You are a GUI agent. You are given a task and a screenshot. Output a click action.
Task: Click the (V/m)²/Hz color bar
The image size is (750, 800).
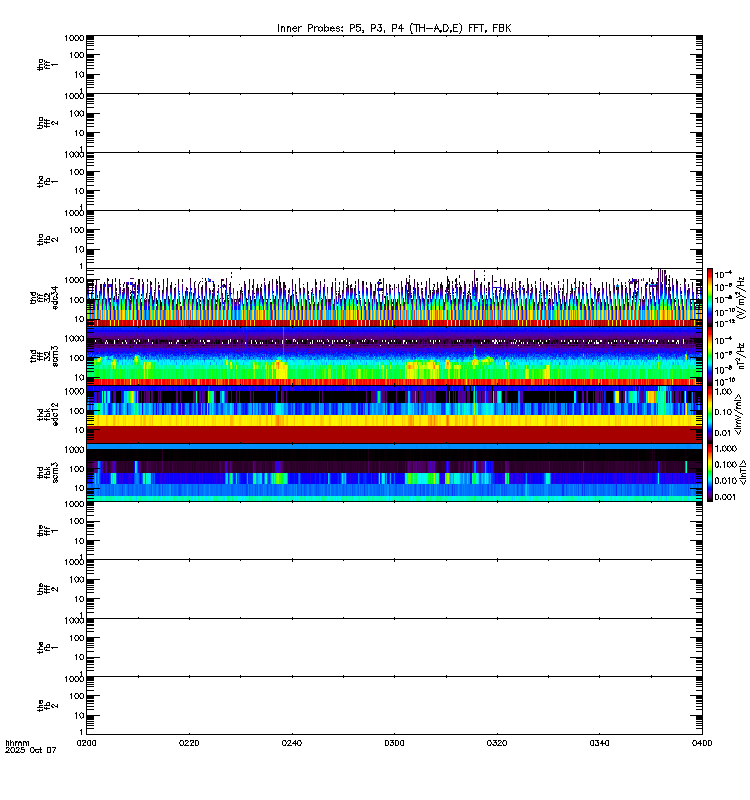(x=710, y=297)
